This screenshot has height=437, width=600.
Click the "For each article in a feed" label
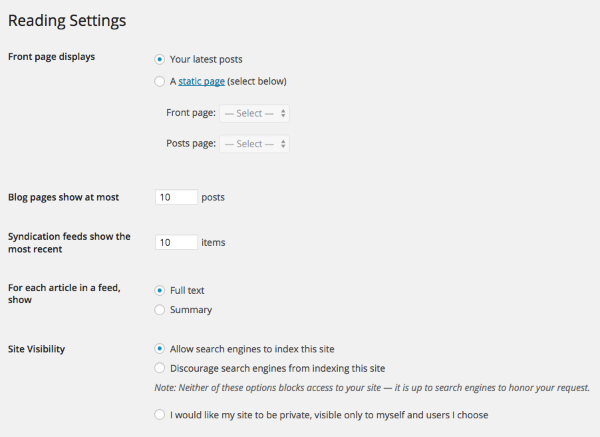click(x=64, y=293)
